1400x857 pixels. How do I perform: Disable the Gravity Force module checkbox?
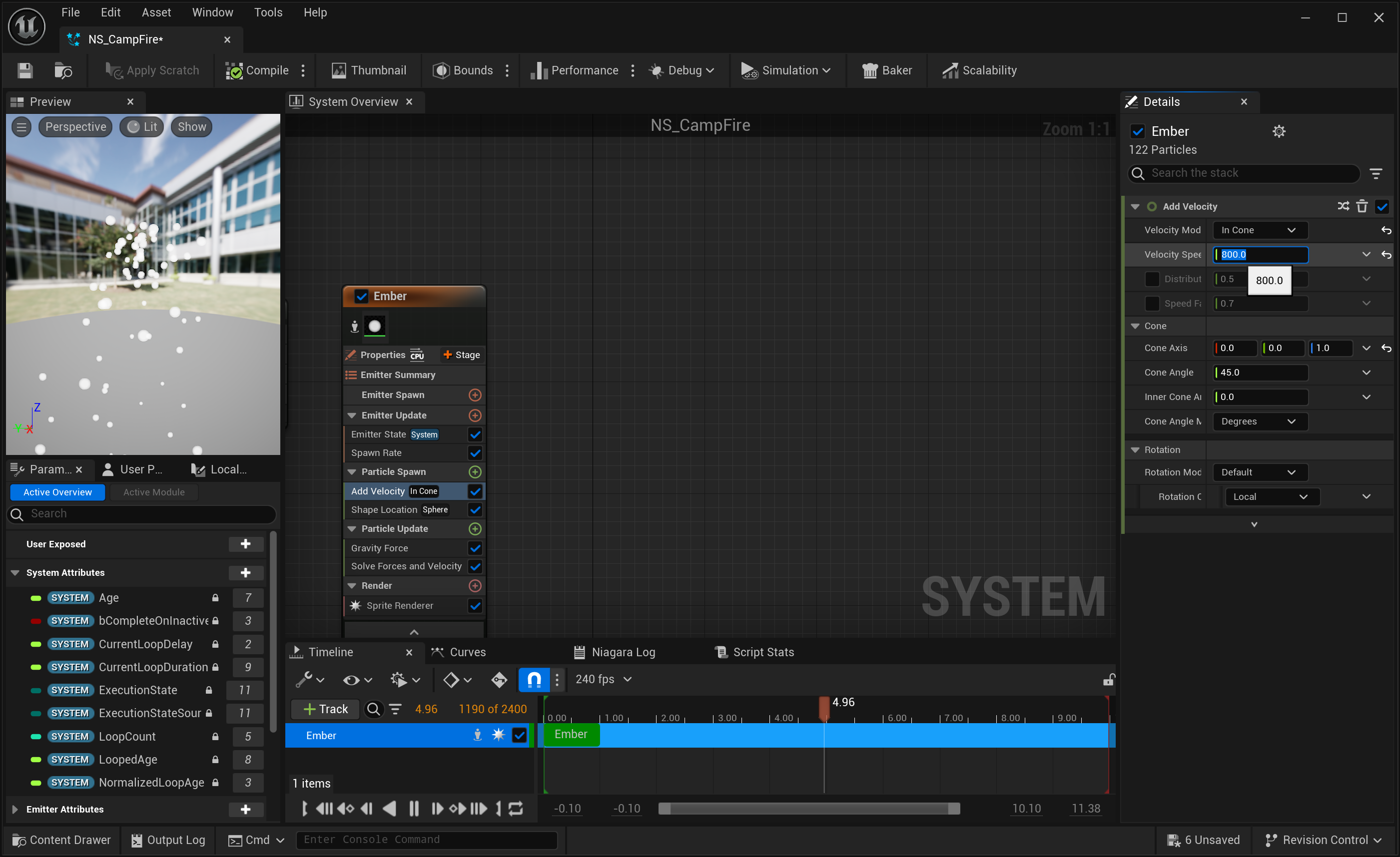475,548
